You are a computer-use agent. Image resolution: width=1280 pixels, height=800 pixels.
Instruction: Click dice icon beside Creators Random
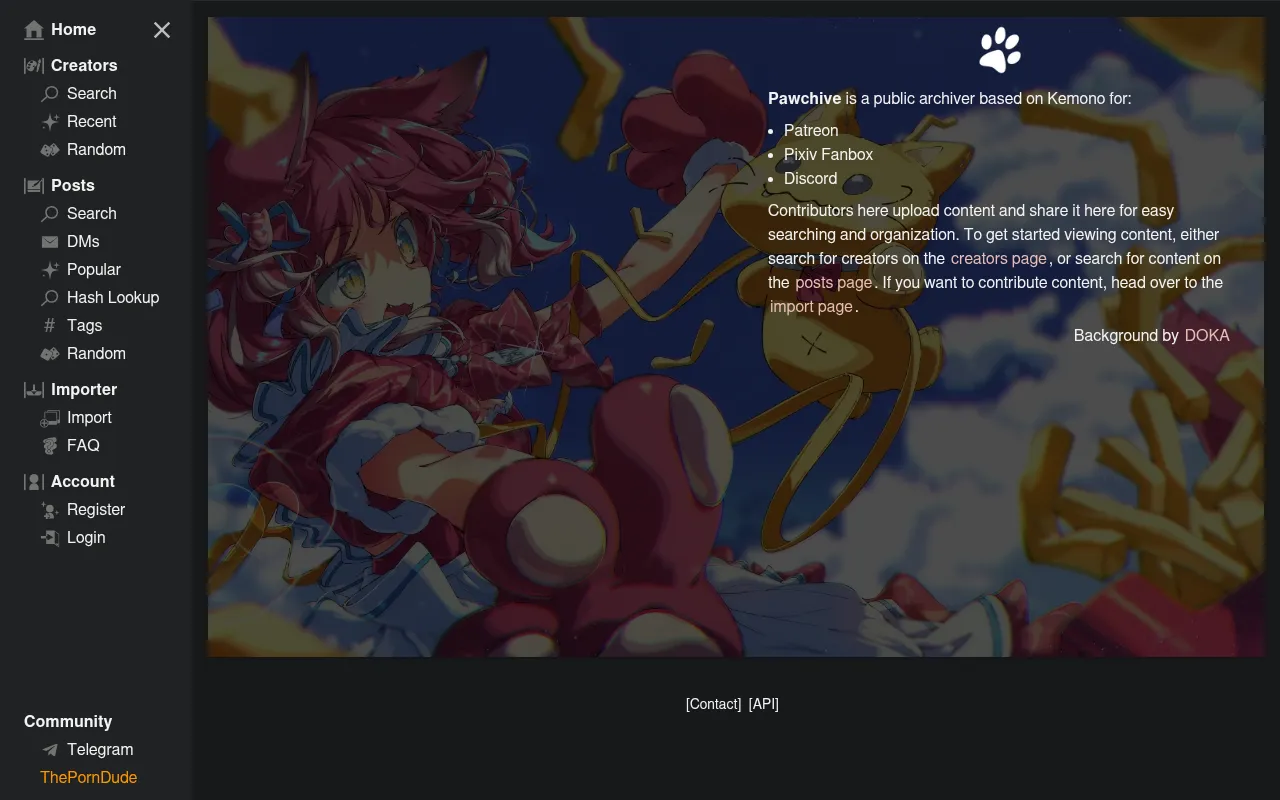[50, 150]
